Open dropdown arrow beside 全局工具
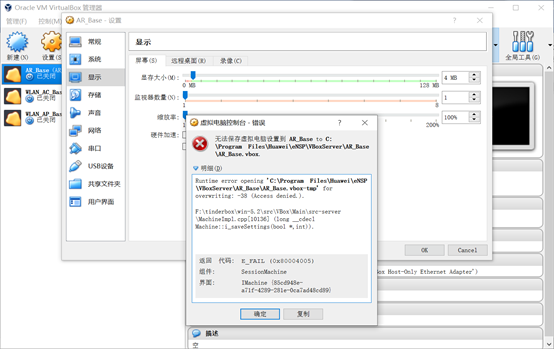This screenshot has width=554, height=363. [550, 45]
